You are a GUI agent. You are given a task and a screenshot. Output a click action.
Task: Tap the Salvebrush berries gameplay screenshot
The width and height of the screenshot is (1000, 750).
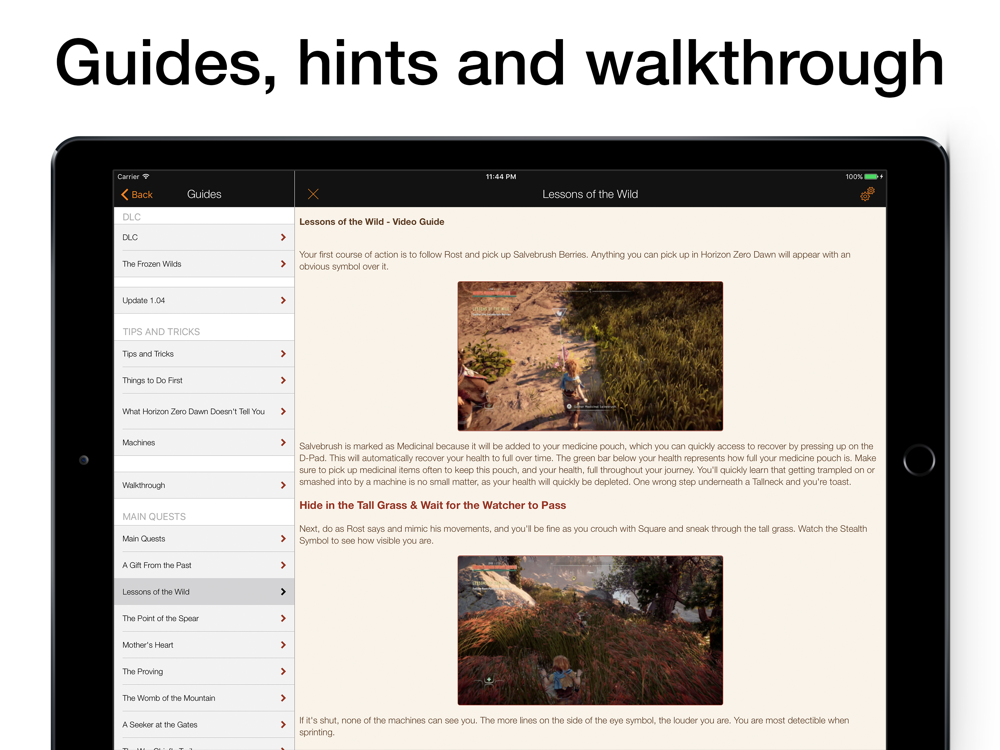pyautogui.click(x=590, y=356)
